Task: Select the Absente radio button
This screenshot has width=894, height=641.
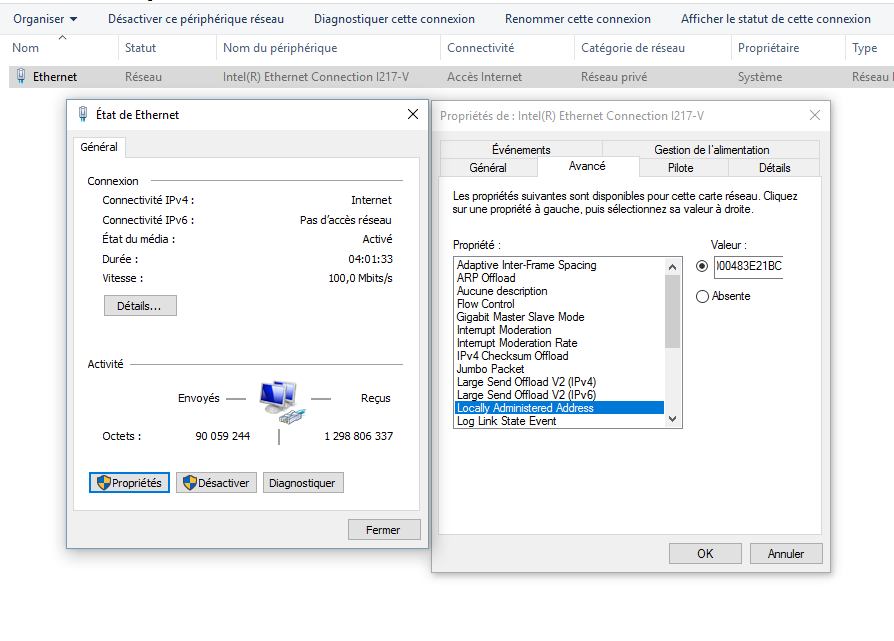Action: tap(702, 296)
